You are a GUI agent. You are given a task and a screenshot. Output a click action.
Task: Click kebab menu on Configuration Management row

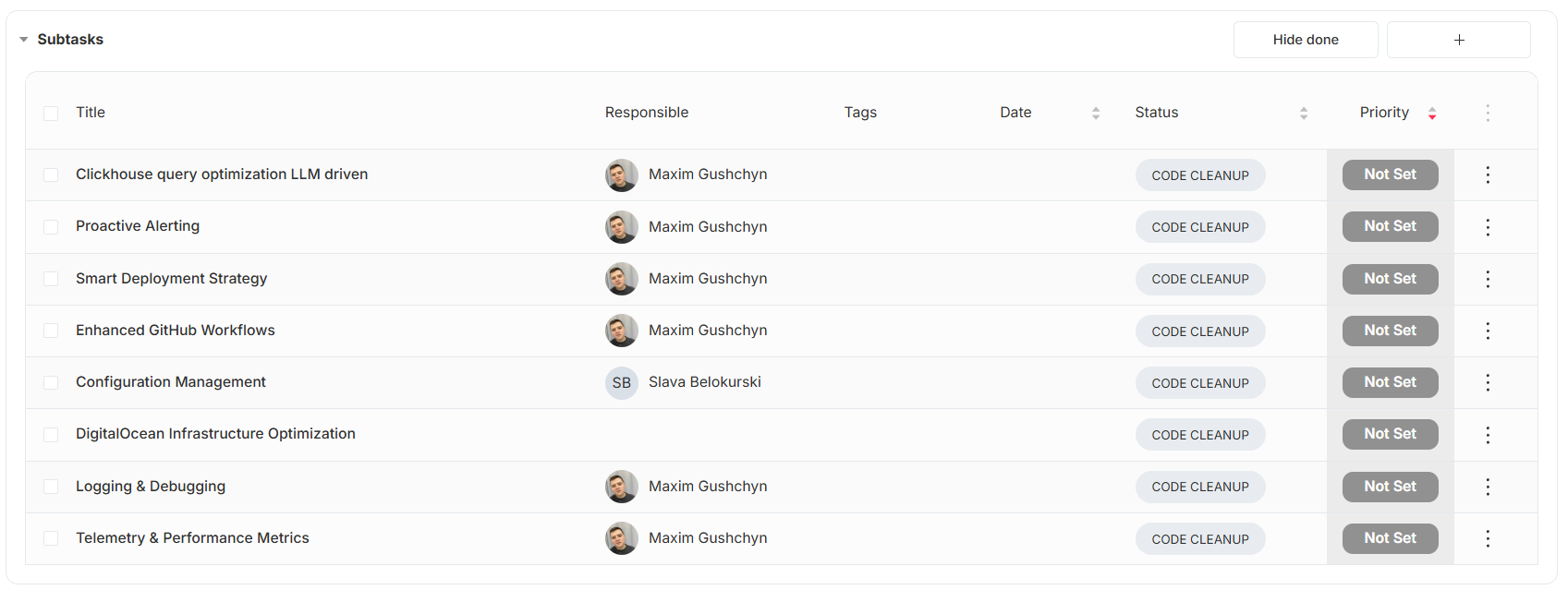[x=1488, y=382]
